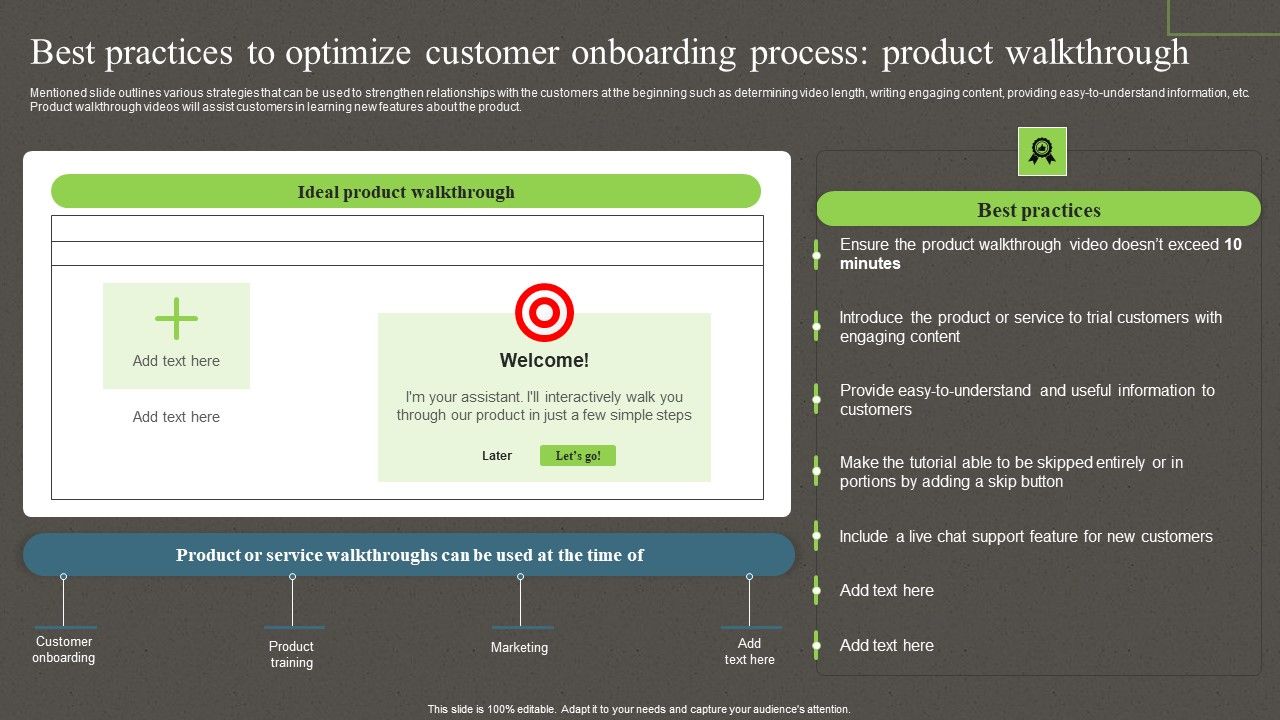Viewport: 1280px width, 720px height.
Task: Select the blue walkthroughs banner
Action: coord(410,554)
